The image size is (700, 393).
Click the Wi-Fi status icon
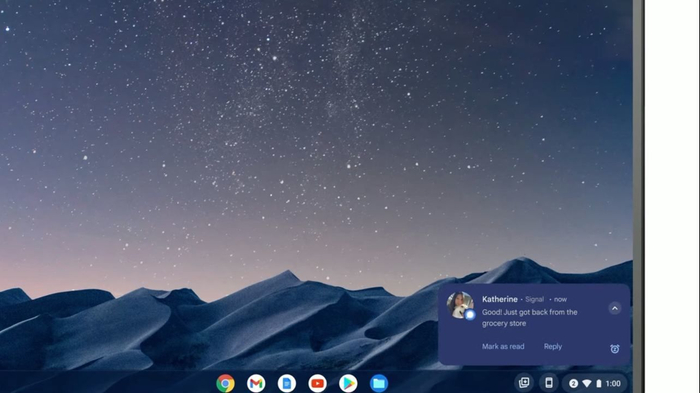(x=587, y=384)
